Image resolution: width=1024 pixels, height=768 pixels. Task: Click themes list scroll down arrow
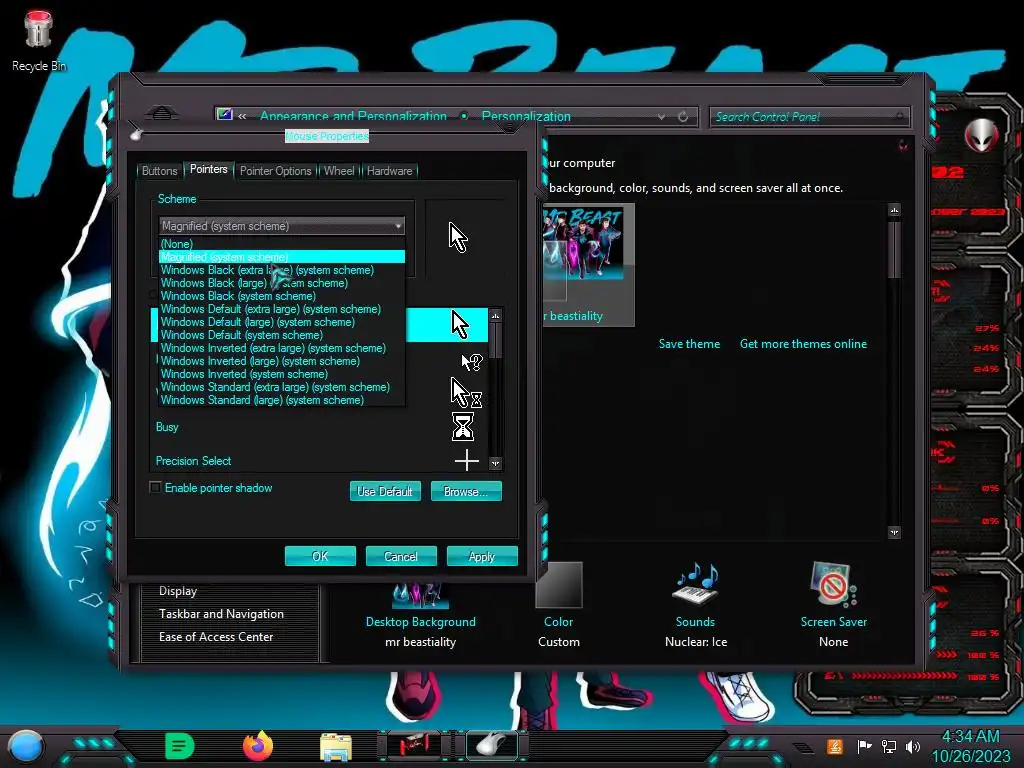(895, 532)
